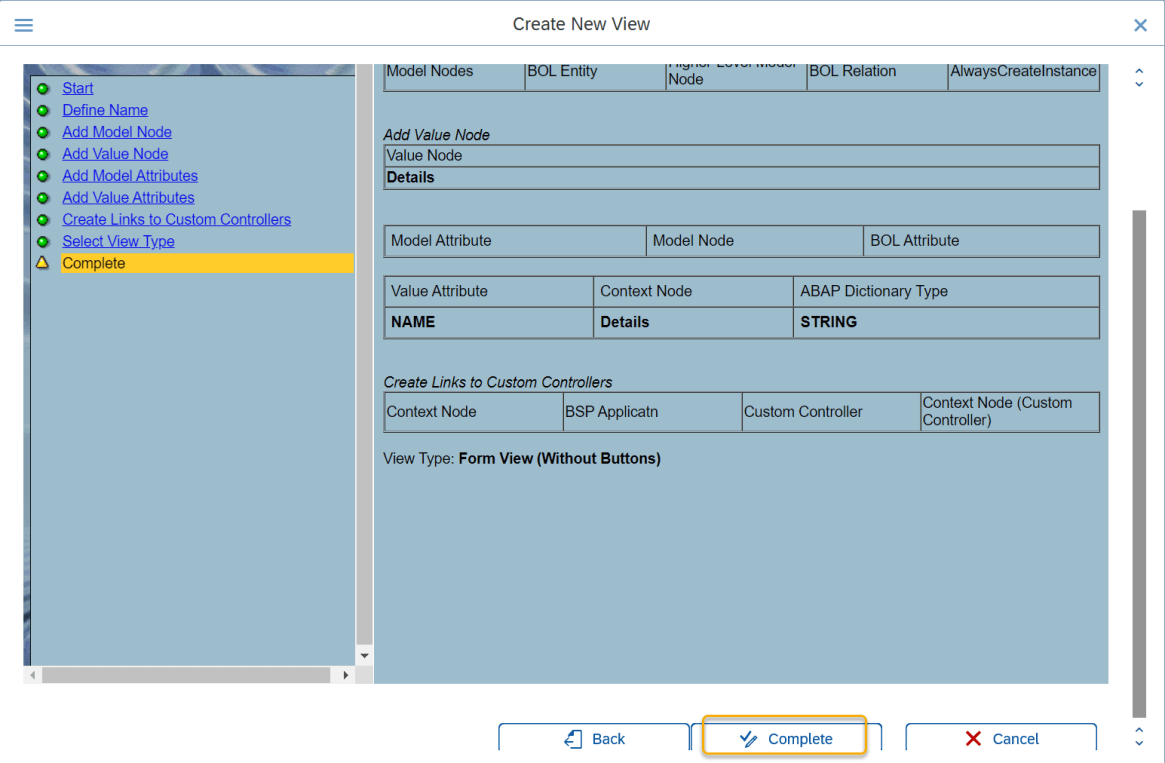Open the Add Value Attributes step
1165x763 pixels.
click(x=128, y=197)
